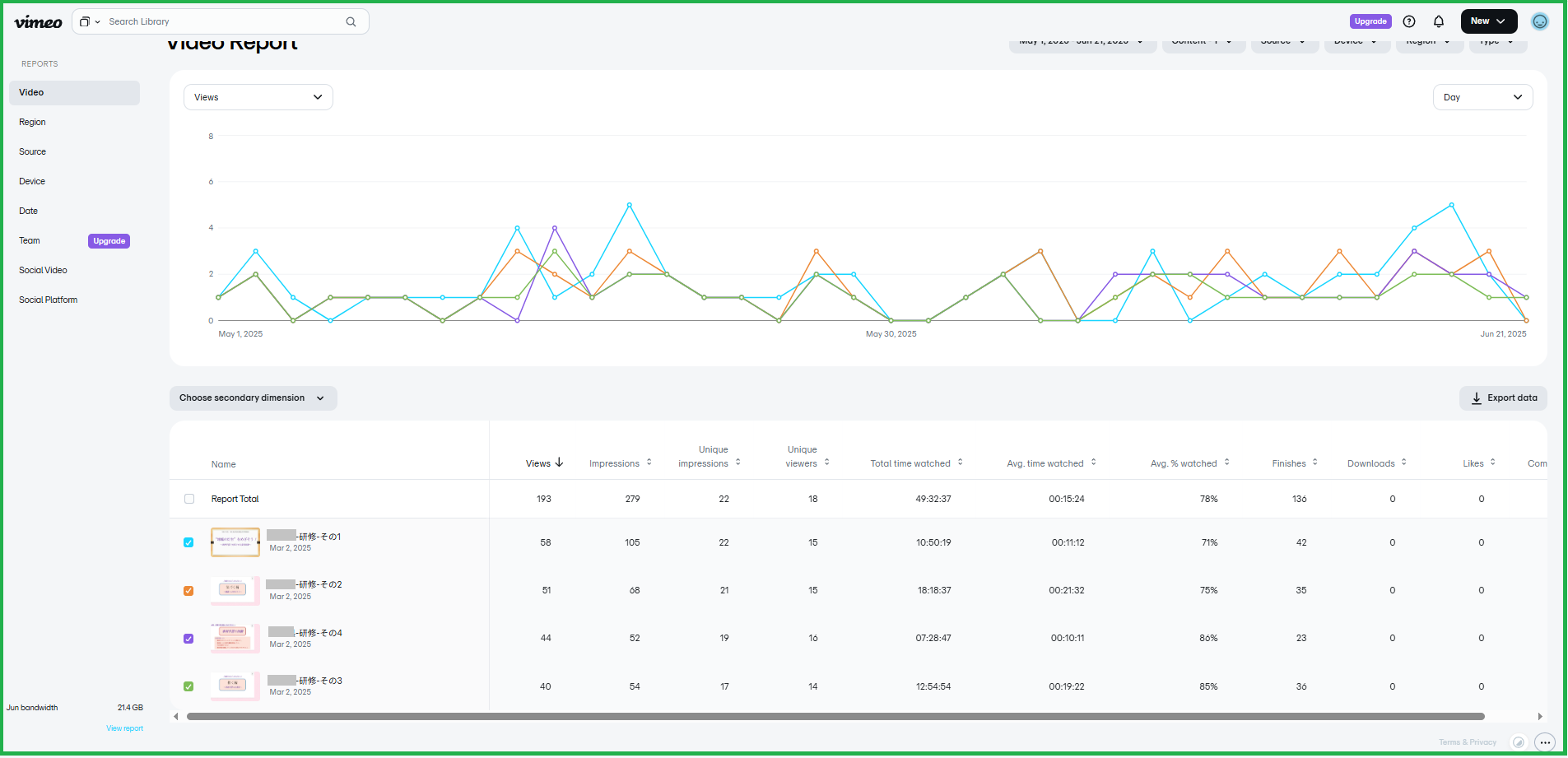Viewport: 1568px width, 758px height.
Task: Select Video in Reports sidebar
Action: pos(74,93)
